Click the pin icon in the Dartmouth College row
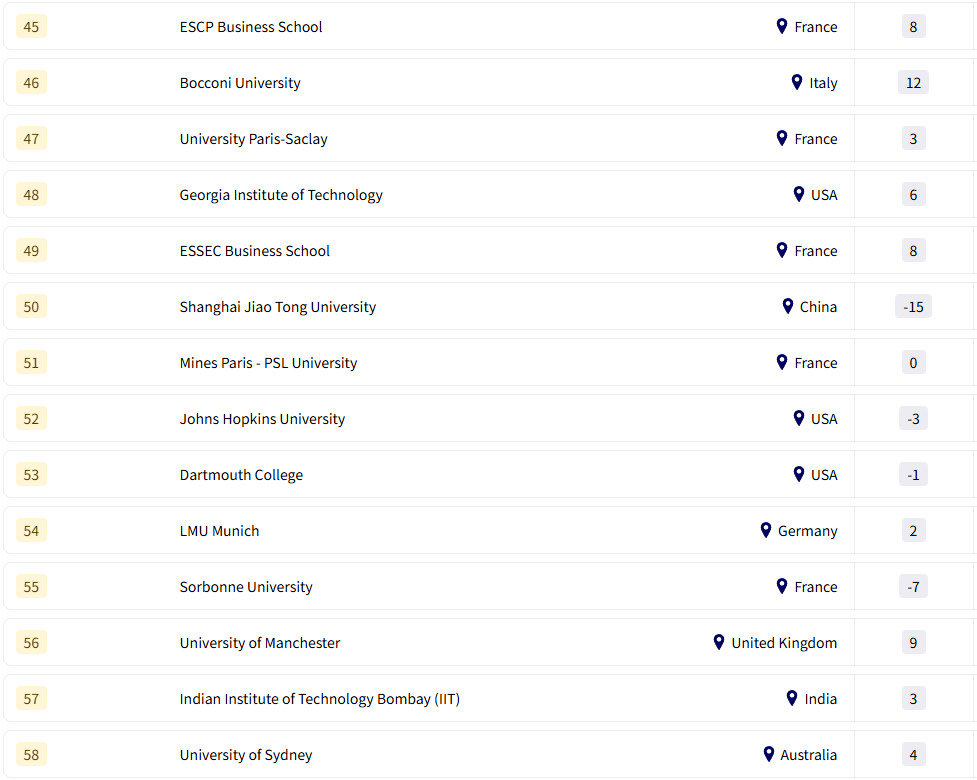977x780 pixels. [x=799, y=474]
